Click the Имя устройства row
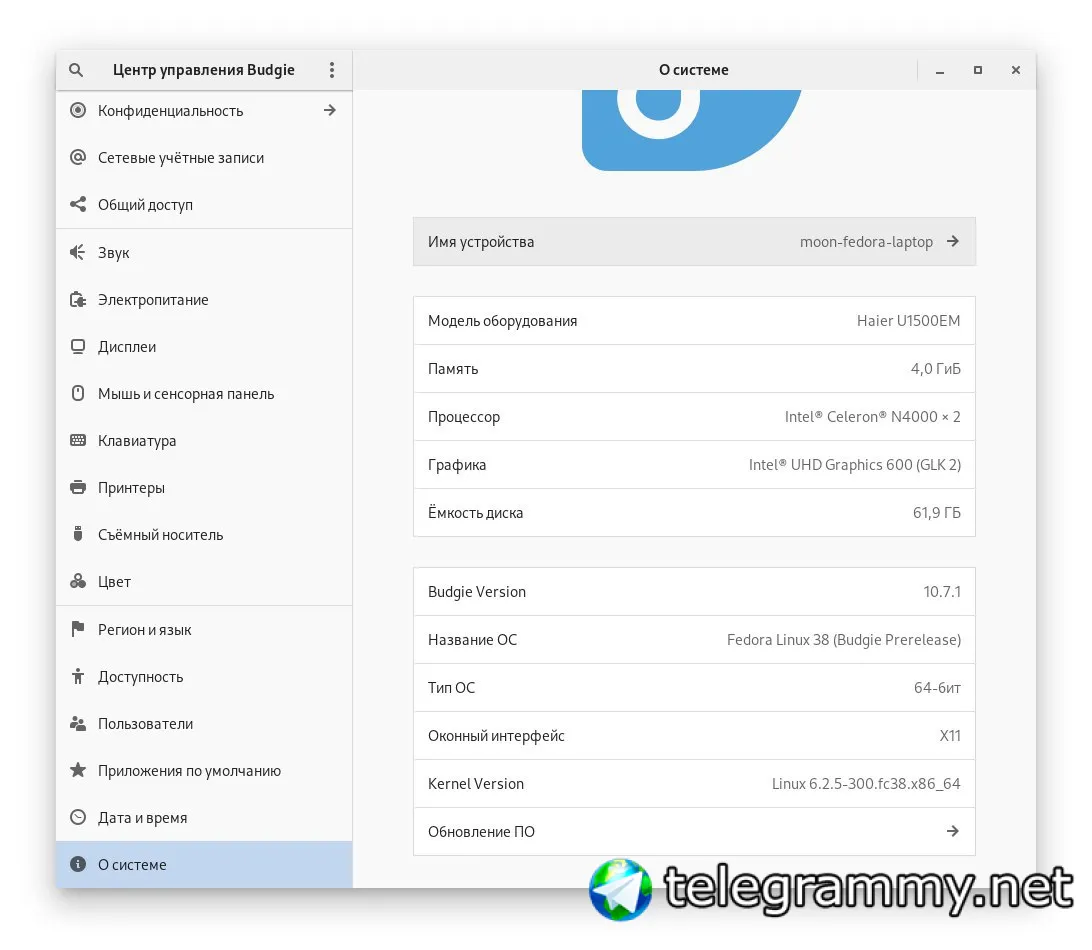1092x950 pixels. click(x=694, y=242)
